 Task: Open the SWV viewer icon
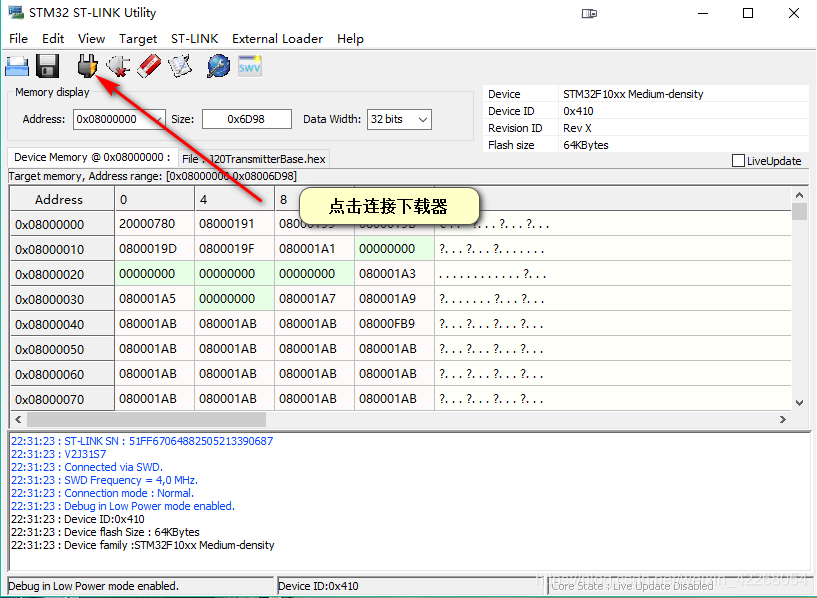250,66
